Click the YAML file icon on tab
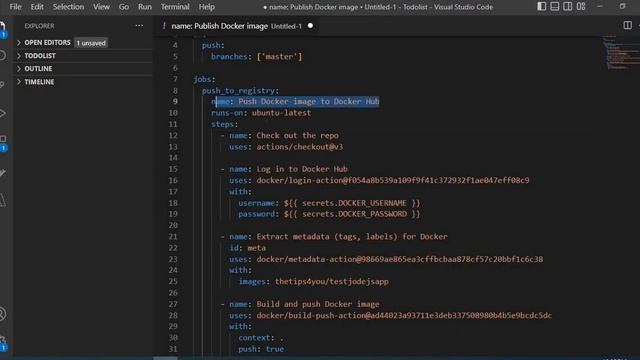 (x=164, y=26)
